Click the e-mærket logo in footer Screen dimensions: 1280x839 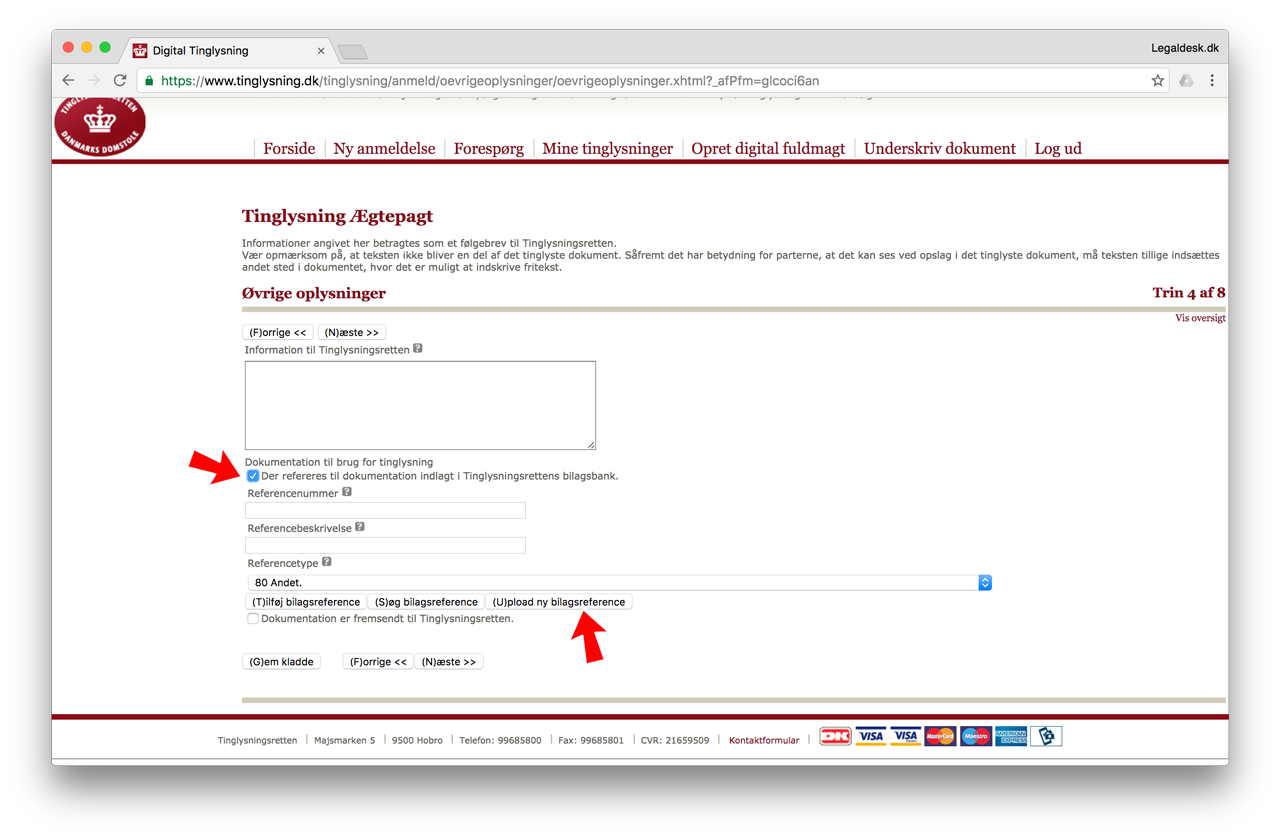point(1046,737)
